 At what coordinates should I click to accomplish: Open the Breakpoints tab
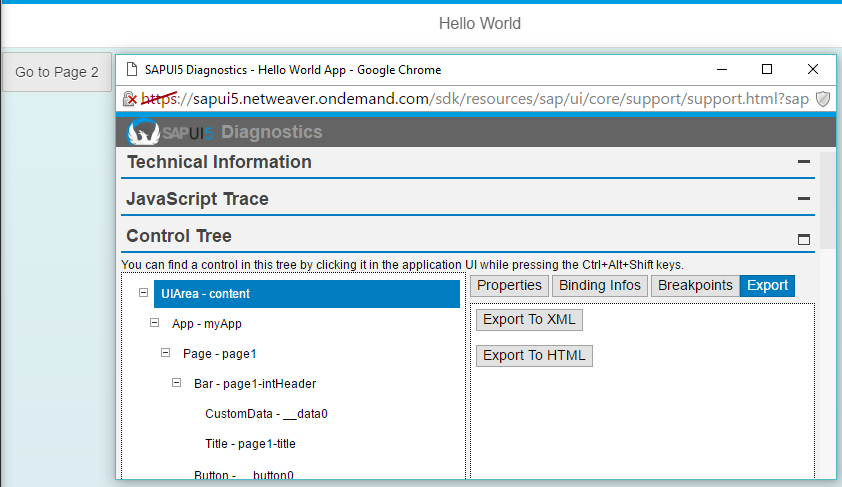tap(695, 286)
